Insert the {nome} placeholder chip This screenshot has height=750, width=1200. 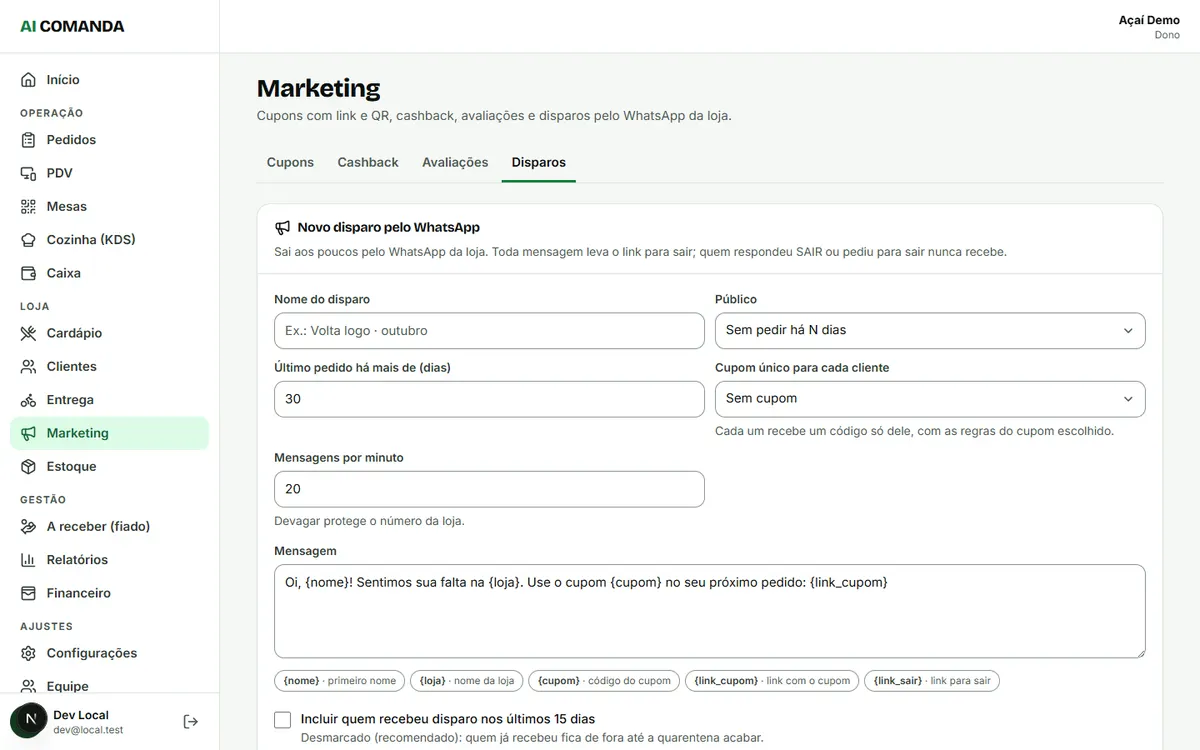coord(340,681)
